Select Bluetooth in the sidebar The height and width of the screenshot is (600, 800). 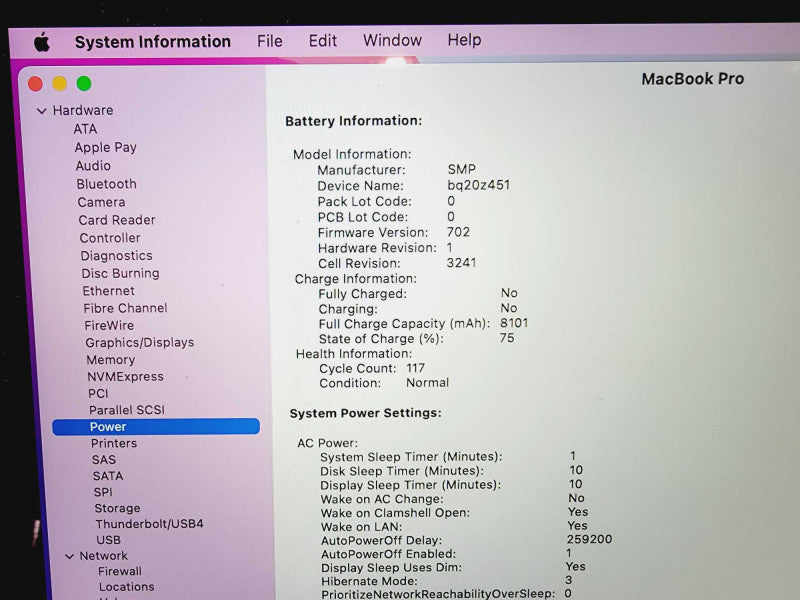(107, 184)
